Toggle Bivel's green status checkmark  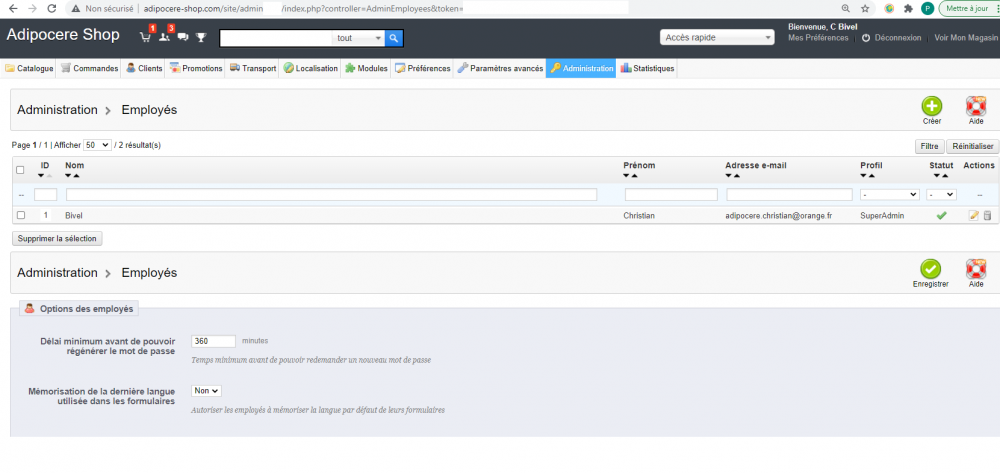(941, 215)
